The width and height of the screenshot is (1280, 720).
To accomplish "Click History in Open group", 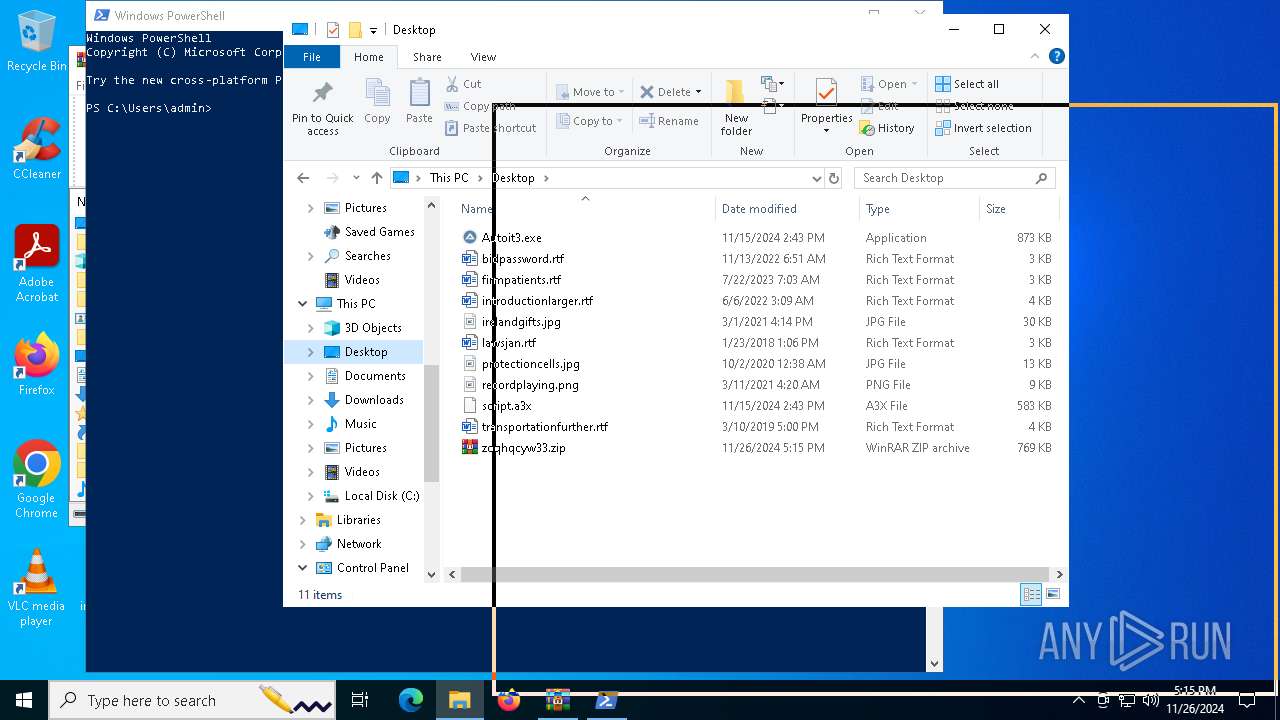I will 887,128.
